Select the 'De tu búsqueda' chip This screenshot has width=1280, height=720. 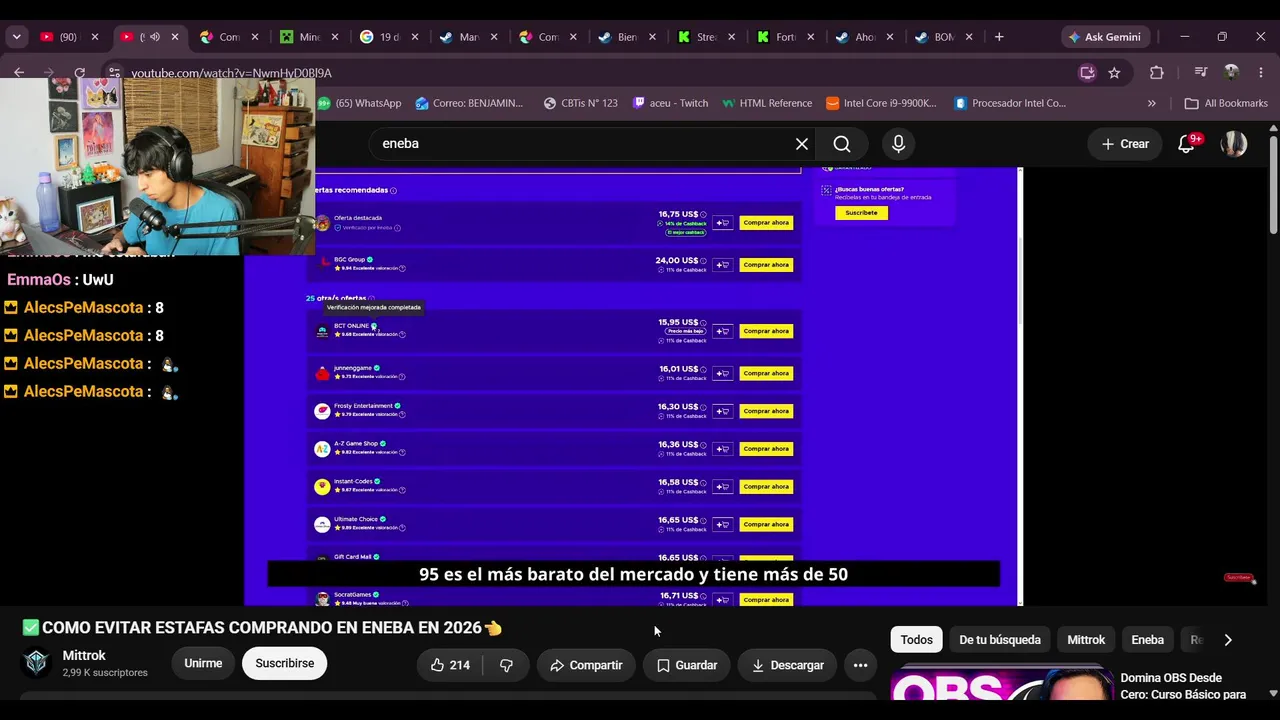[1000, 640]
